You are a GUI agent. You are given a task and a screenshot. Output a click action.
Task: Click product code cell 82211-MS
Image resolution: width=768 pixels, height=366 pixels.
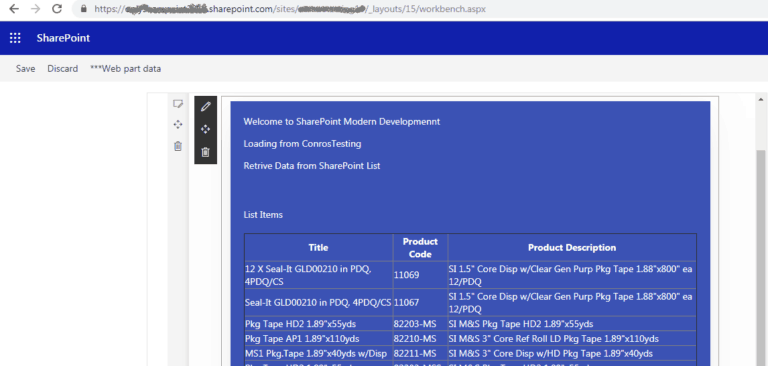click(x=420, y=353)
